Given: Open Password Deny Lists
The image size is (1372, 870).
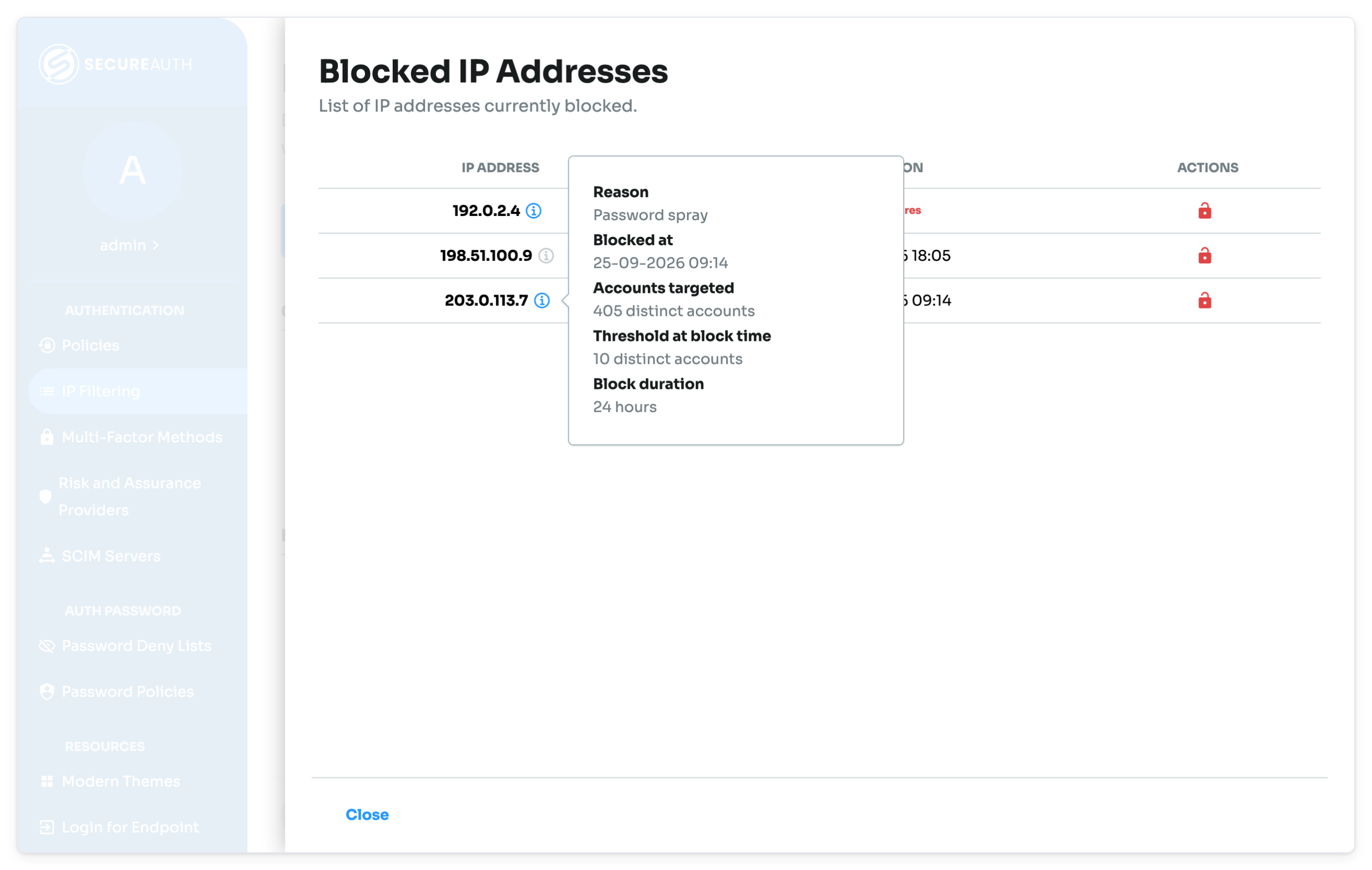Looking at the screenshot, I should pos(136,646).
